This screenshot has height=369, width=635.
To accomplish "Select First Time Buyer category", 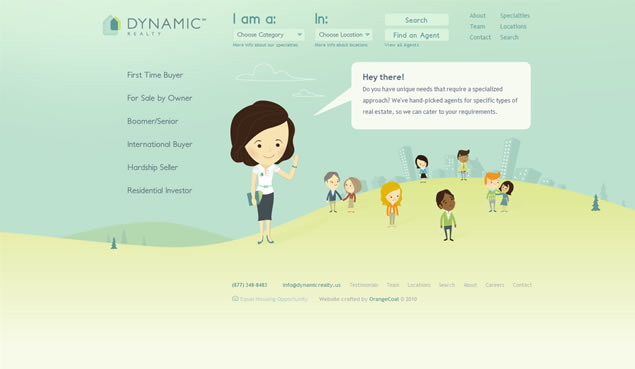I will tap(155, 75).
